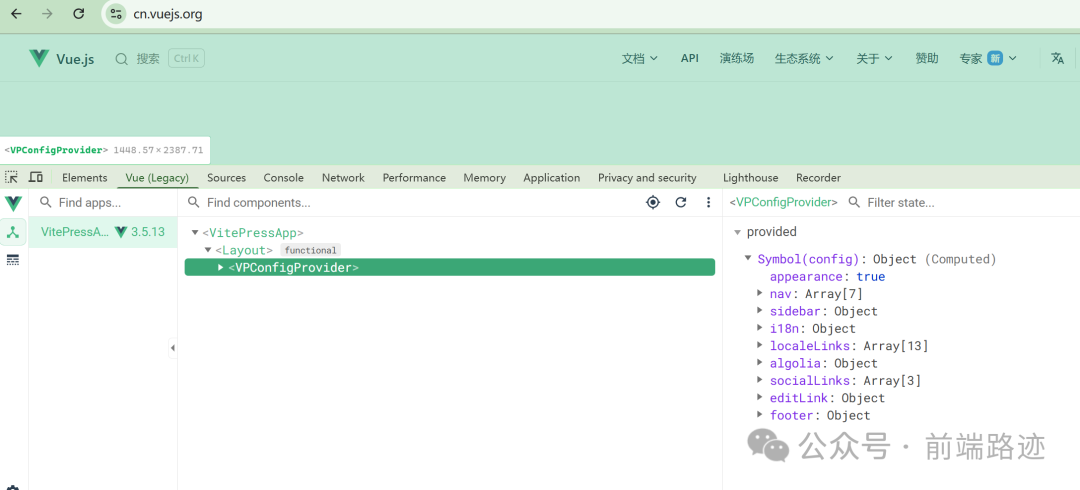Screen dimensions: 1080x490
Task: Open the API nav link
Action: coord(689,59)
